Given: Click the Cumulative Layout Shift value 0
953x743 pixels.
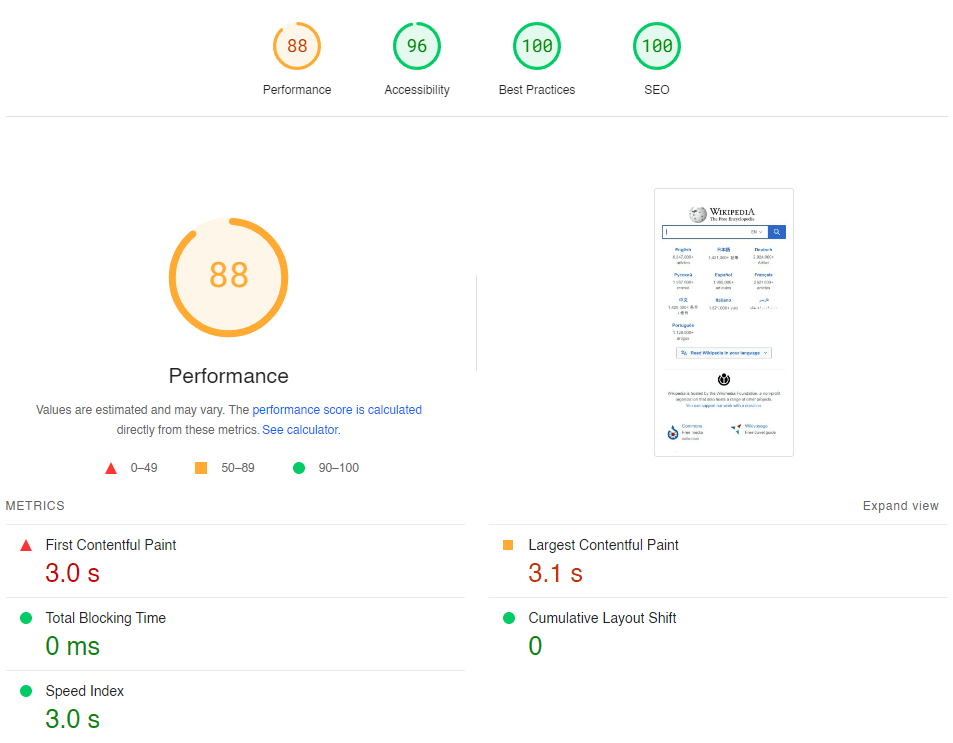Looking at the screenshot, I should tap(535, 646).
